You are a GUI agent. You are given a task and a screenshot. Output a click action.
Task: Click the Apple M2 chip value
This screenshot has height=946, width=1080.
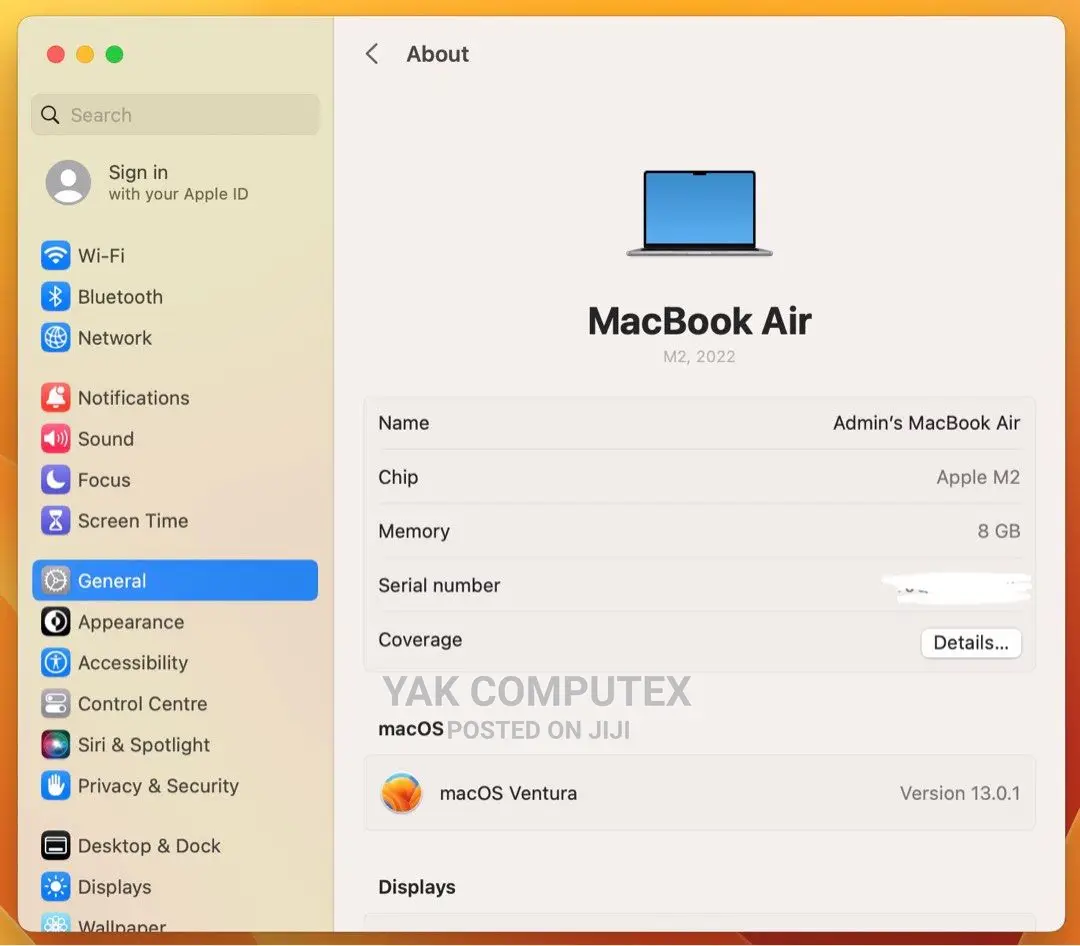pyautogui.click(x=977, y=477)
